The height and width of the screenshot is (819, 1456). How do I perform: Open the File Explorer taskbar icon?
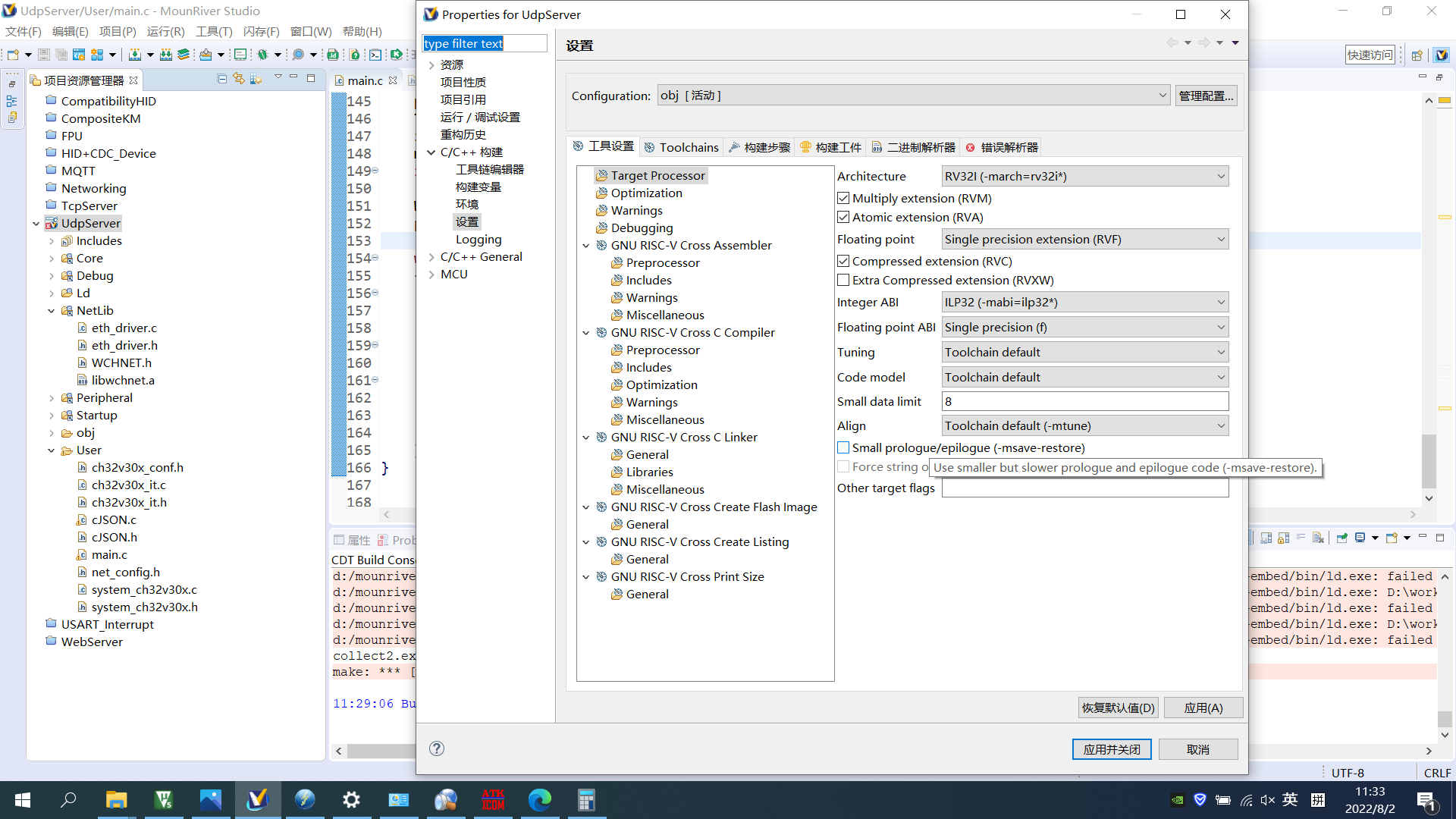pyautogui.click(x=116, y=800)
